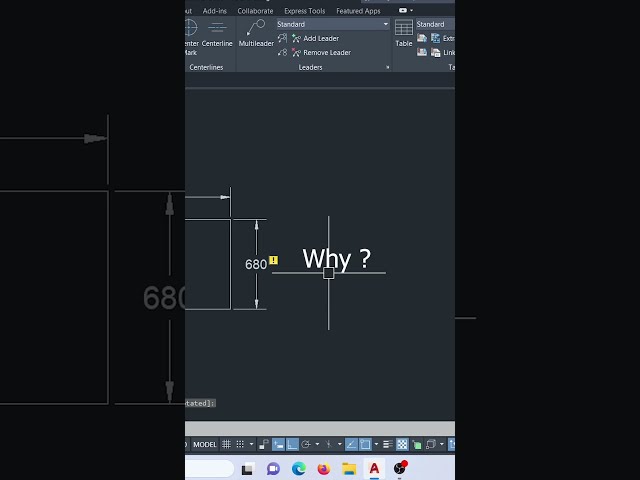Select the Center Mark tool
This screenshot has width=640, height=480.
191,37
